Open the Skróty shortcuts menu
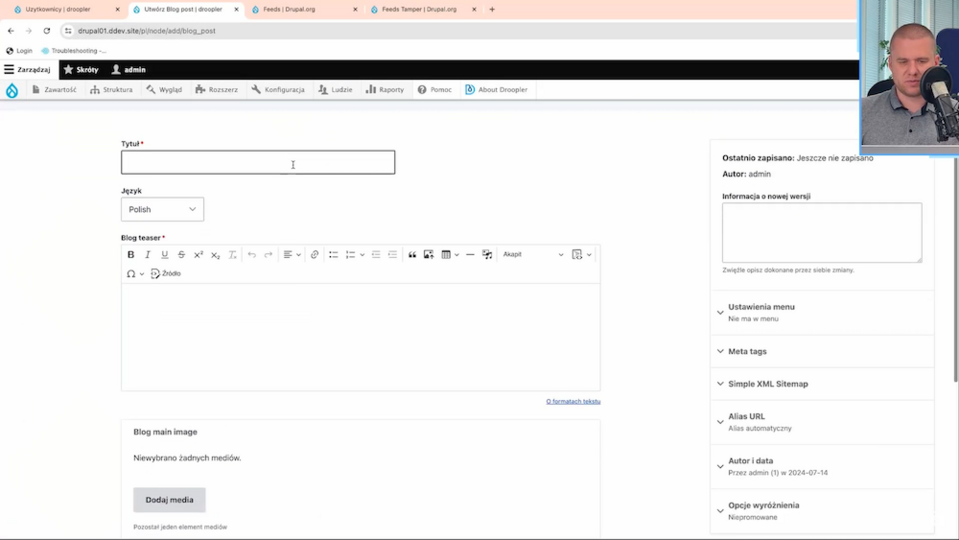This screenshot has height=540, width=959. 81,70
